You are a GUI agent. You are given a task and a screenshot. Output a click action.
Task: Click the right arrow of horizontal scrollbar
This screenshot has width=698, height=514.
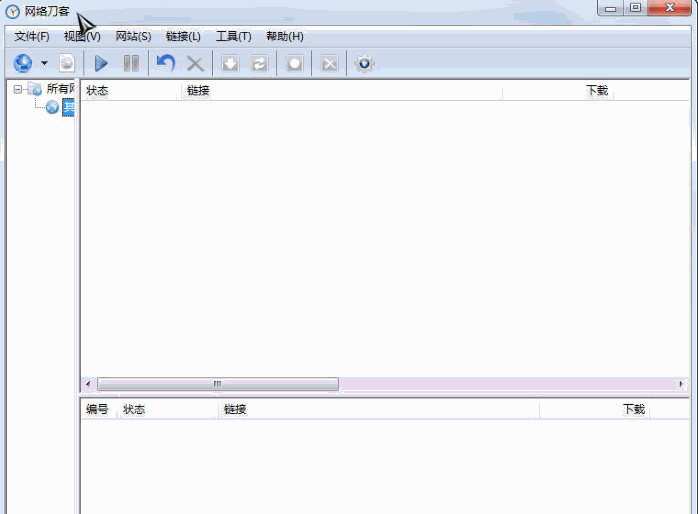coord(681,384)
